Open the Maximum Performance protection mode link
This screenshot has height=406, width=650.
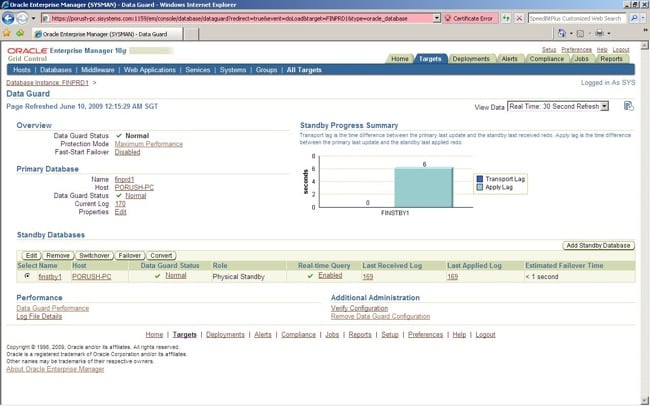[148, 144]
